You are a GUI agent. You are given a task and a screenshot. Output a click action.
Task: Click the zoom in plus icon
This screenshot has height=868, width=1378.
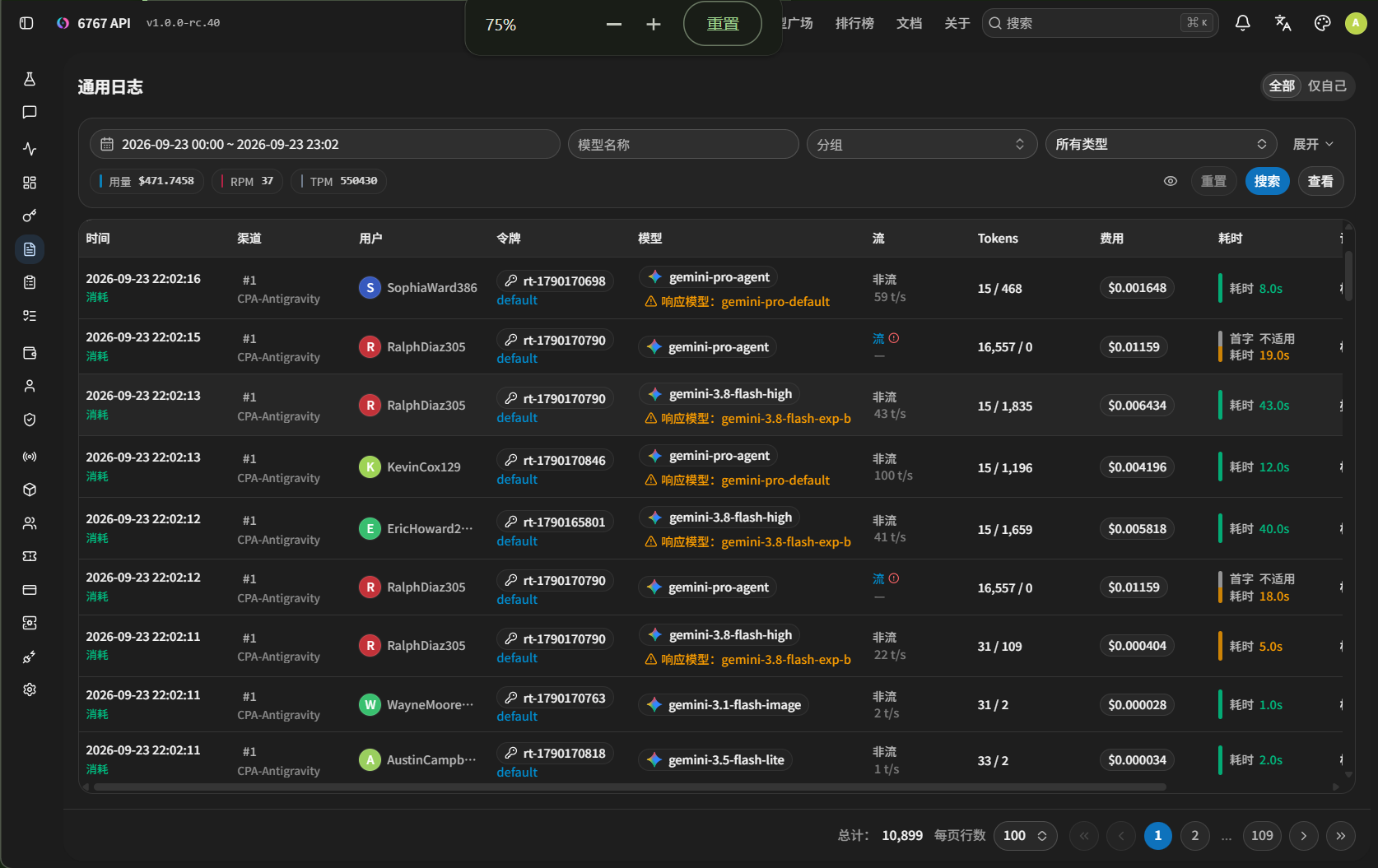coord(654,25)
